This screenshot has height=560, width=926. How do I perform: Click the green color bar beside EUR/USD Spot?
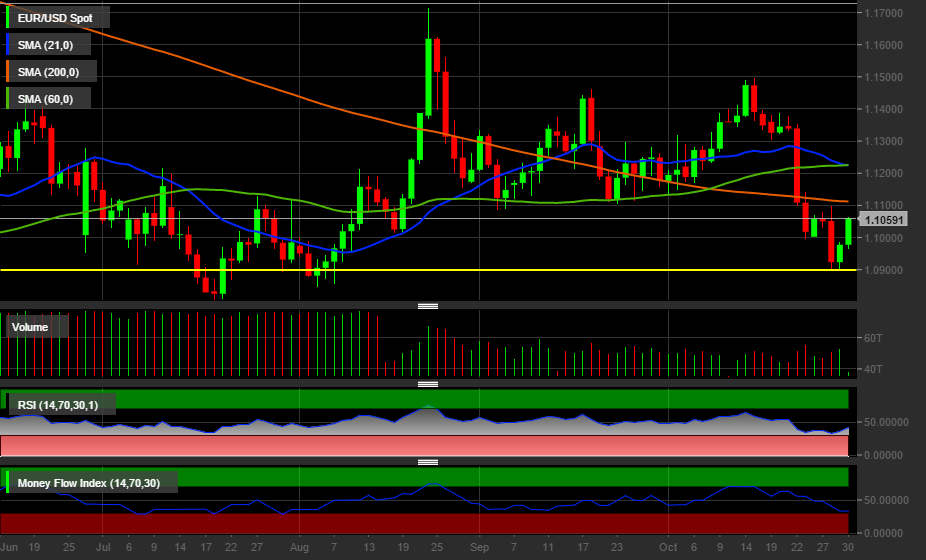(8, 18)
